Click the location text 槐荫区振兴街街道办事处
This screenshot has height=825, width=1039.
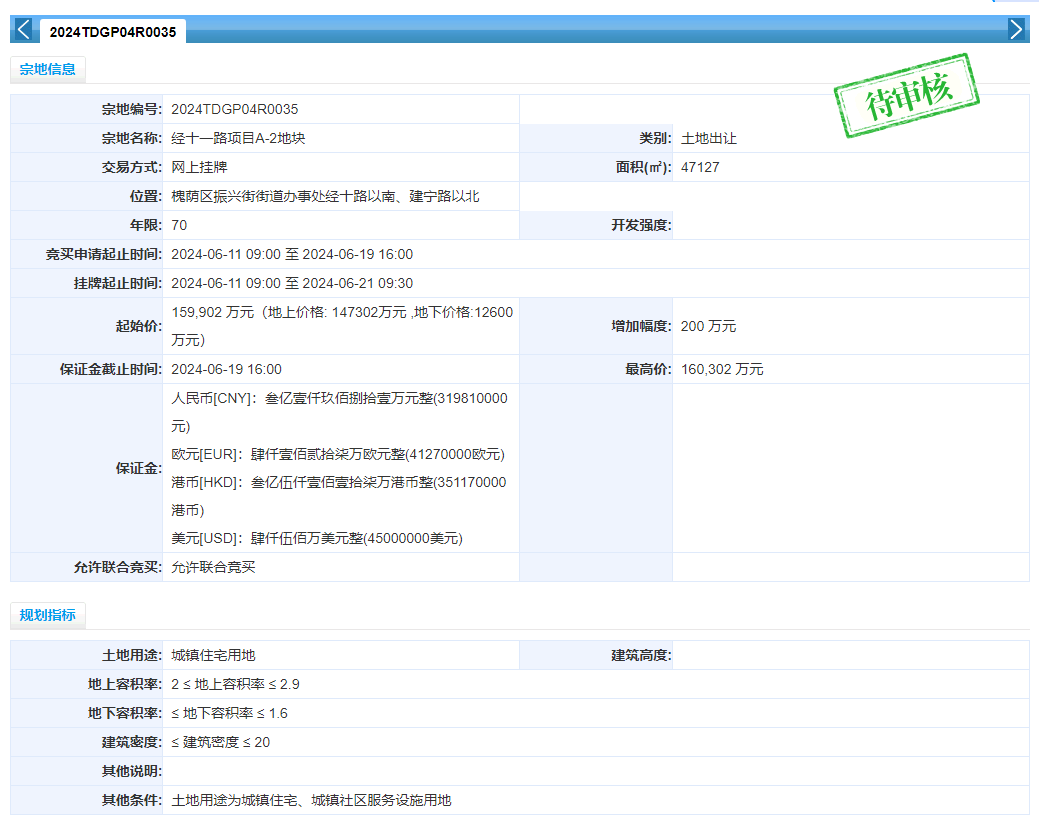[x=248, y=196]
